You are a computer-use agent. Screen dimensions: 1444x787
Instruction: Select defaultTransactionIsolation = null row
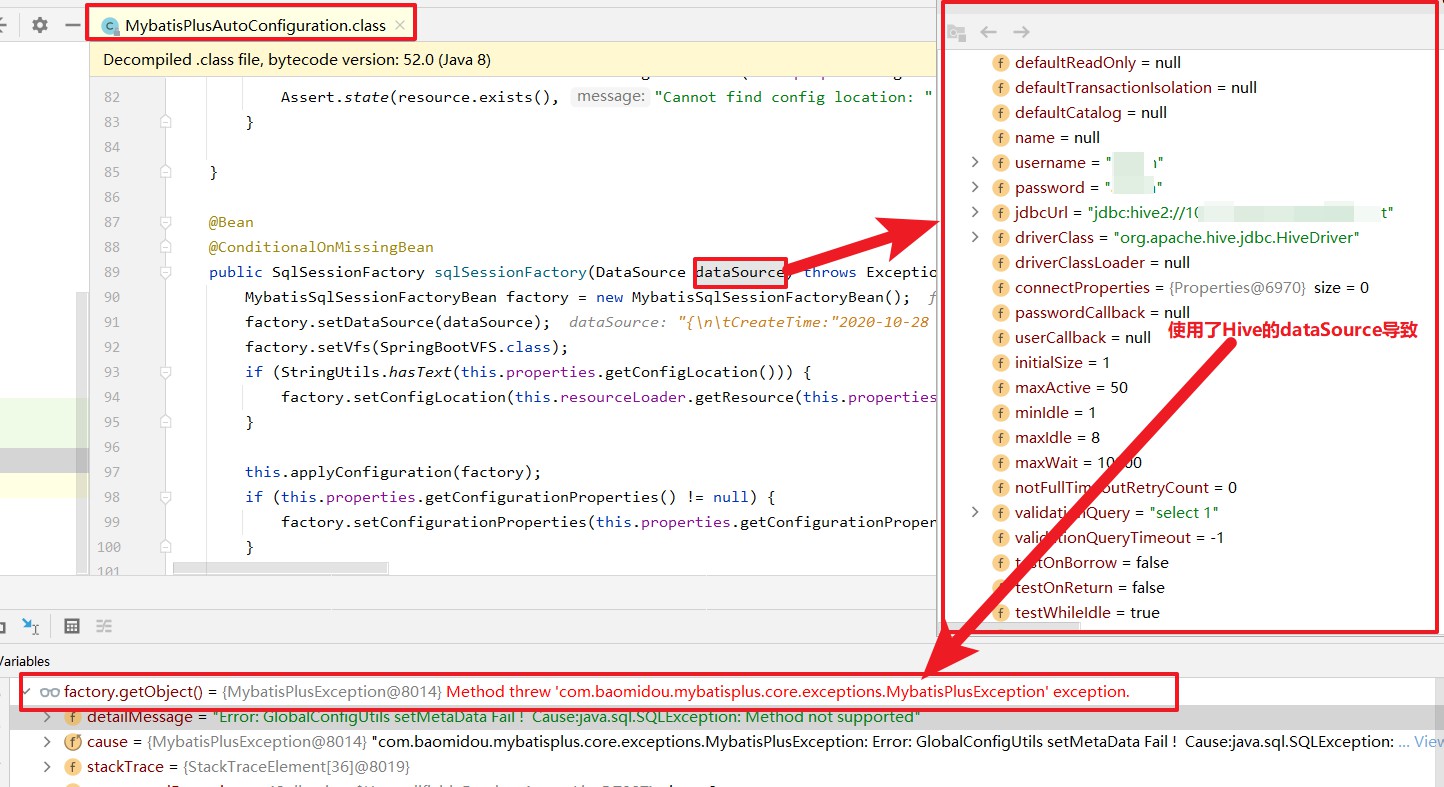1124,87
